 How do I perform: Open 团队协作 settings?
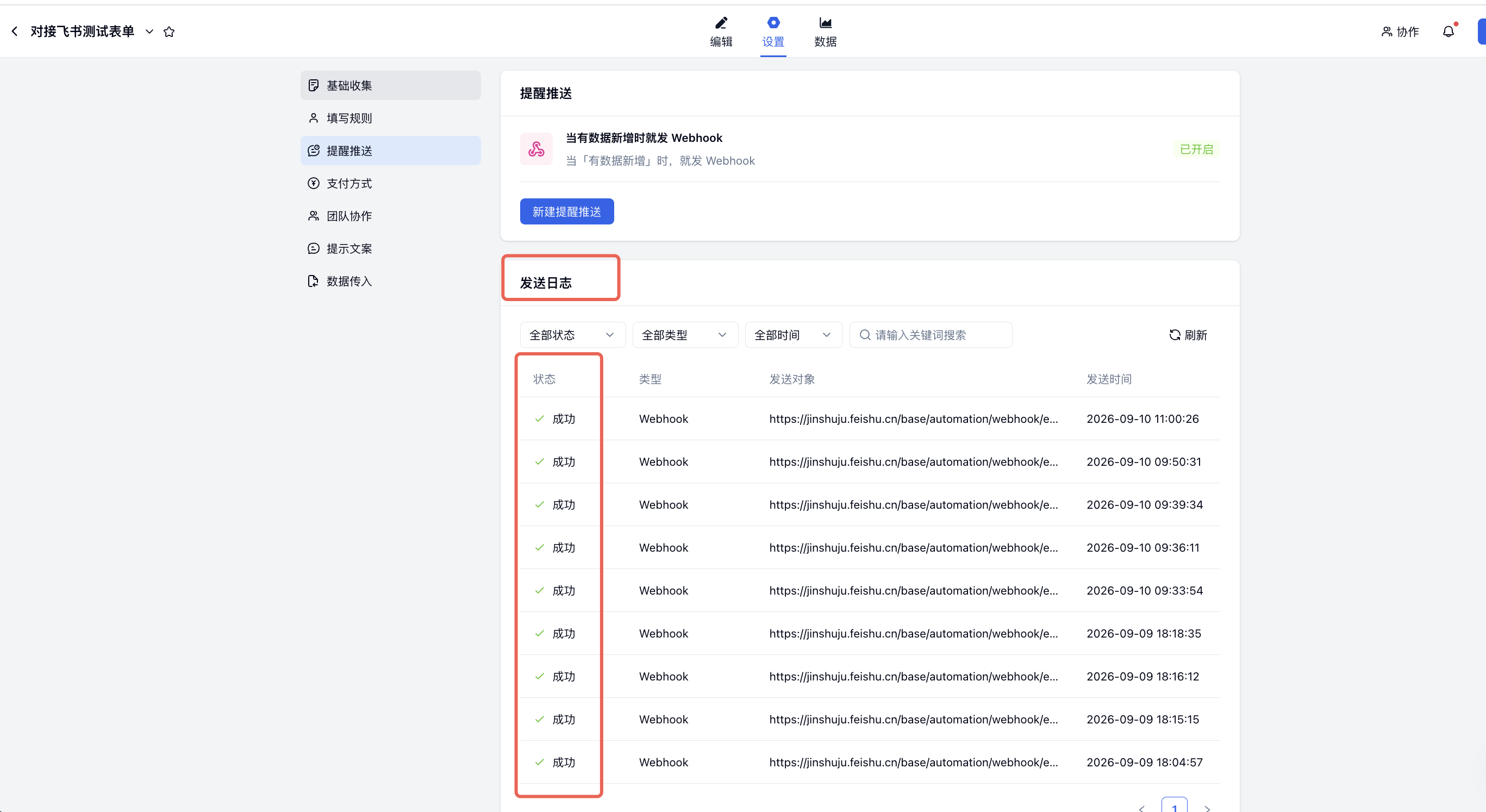point(391,216)
